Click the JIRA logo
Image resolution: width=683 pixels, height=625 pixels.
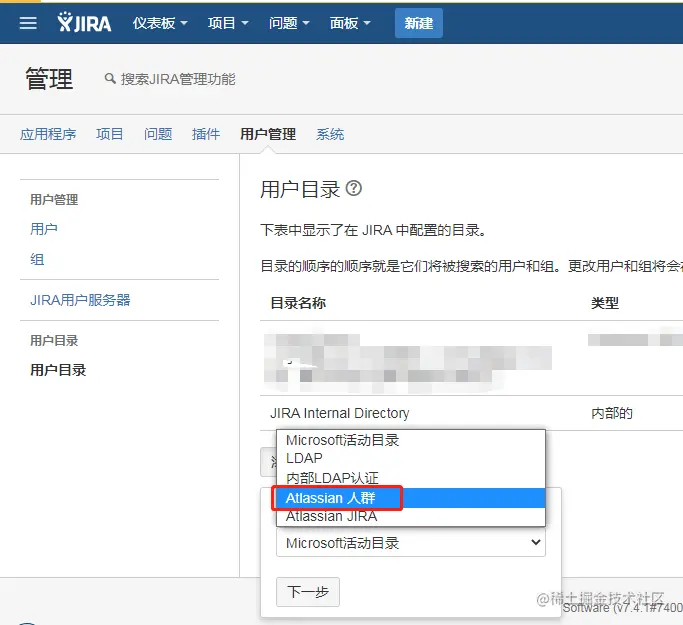85,23
